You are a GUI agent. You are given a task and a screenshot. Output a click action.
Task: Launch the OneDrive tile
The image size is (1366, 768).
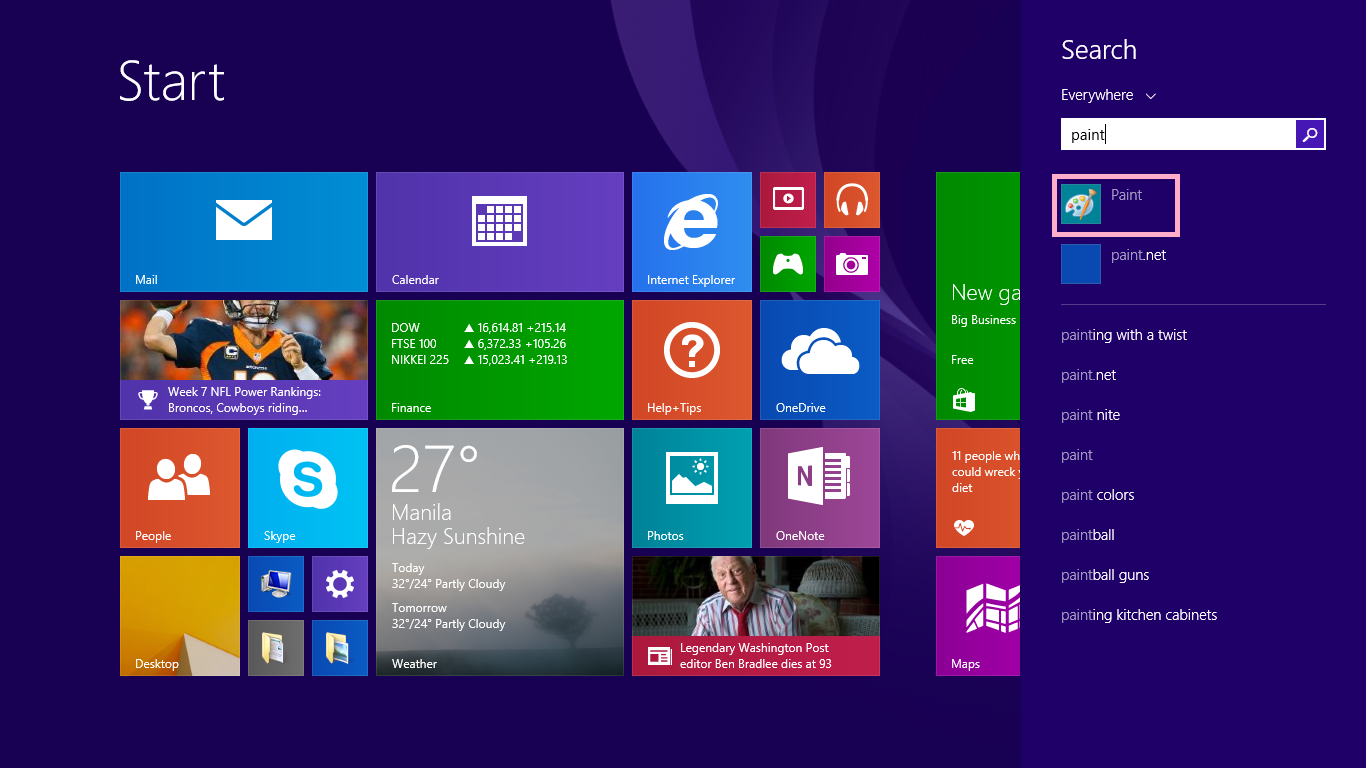820,360
